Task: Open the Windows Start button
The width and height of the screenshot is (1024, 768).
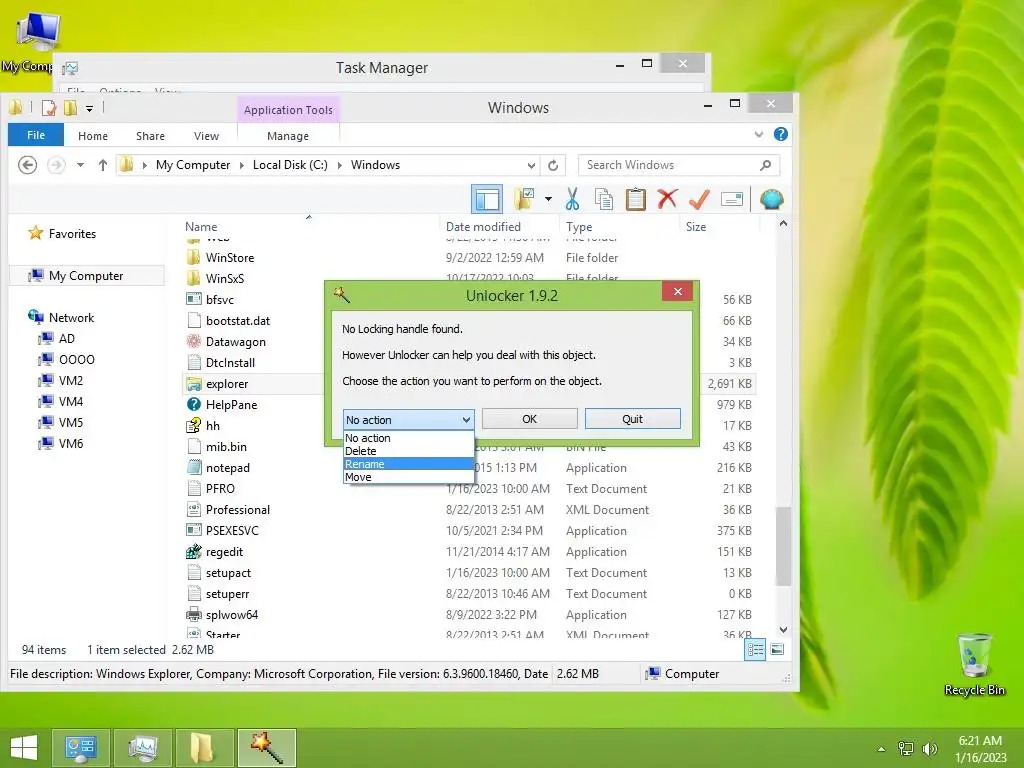Action: pyautogui.click(x=24, y=748)
